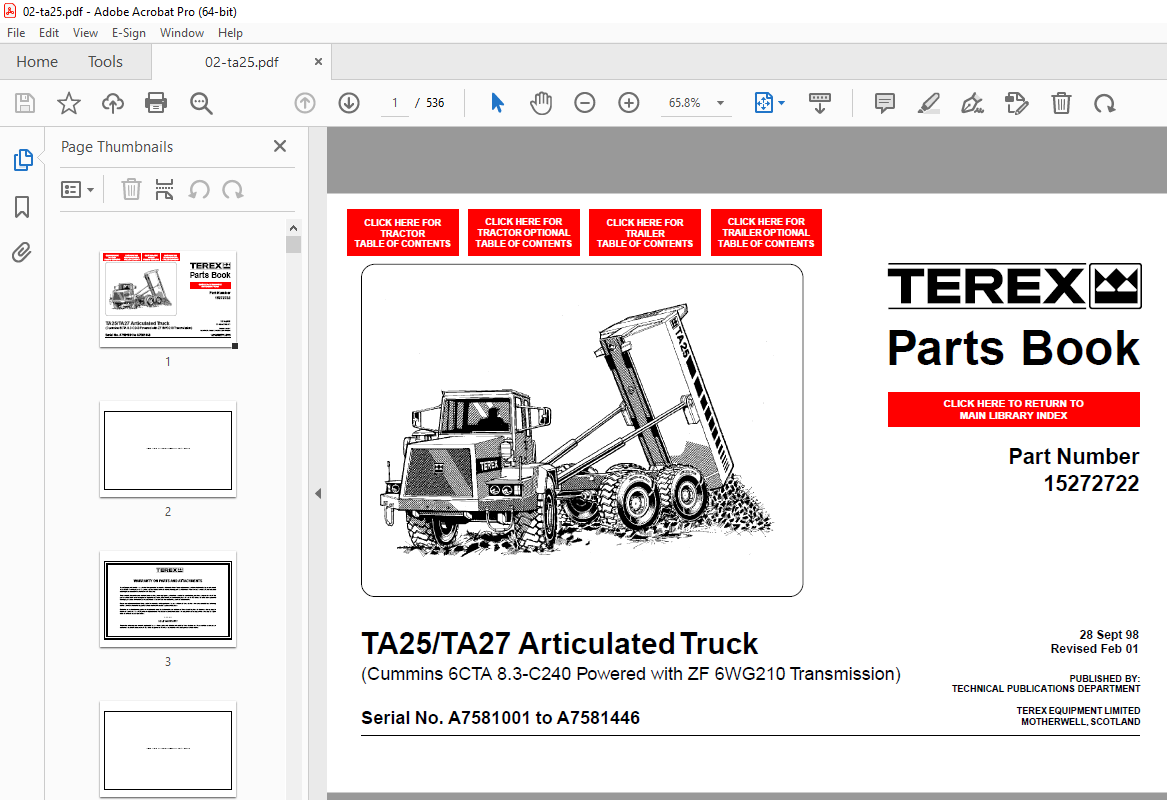Show Page Thumbnails via sidebar icon
The height and width of the screenshot is (800, 1167).
pos(23,159)
